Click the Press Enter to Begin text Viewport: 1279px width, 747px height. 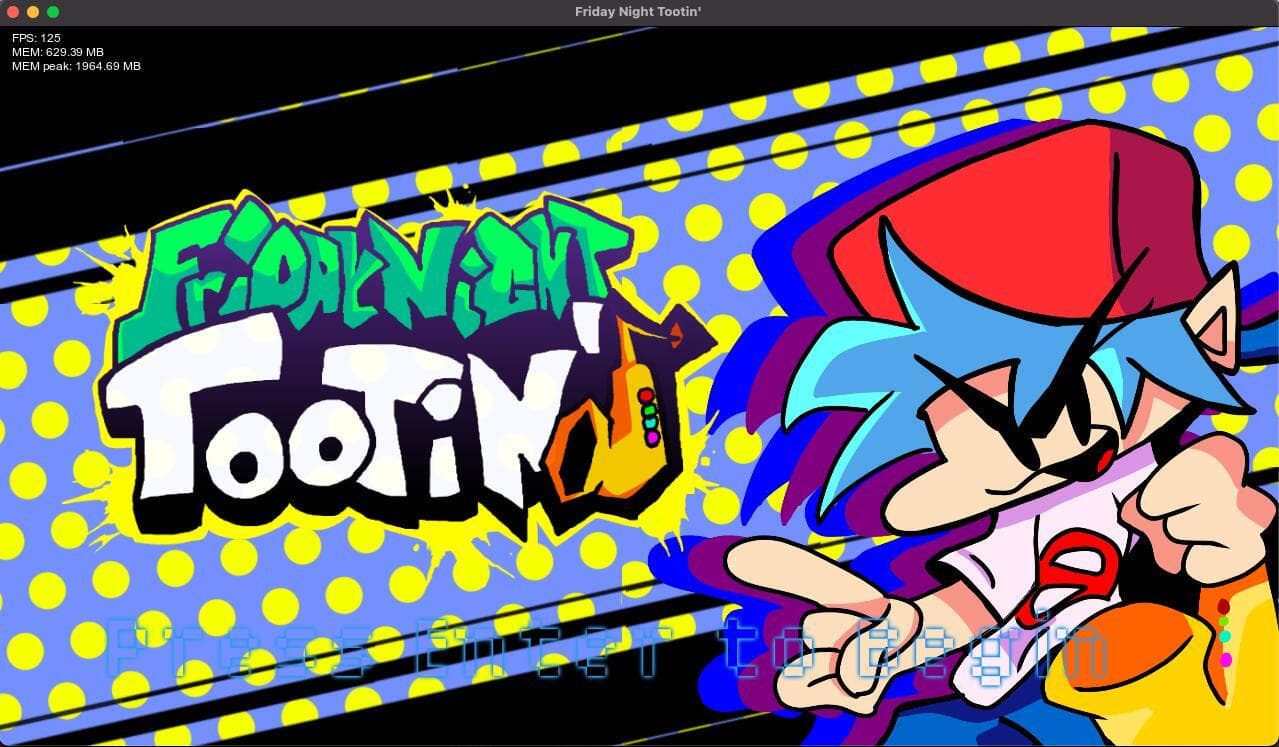point(607,649)
